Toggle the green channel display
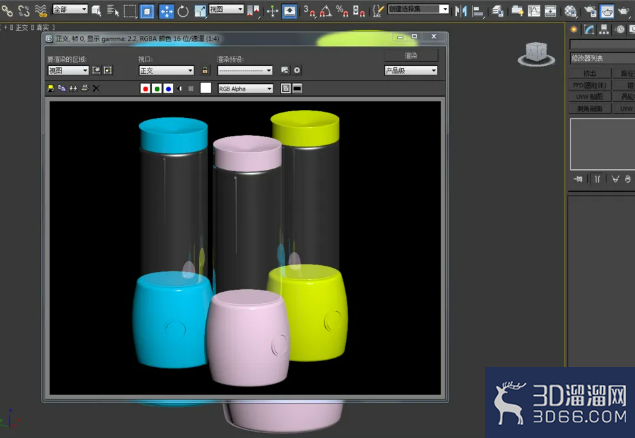This screenshot has height=438, width=635. 157,89
